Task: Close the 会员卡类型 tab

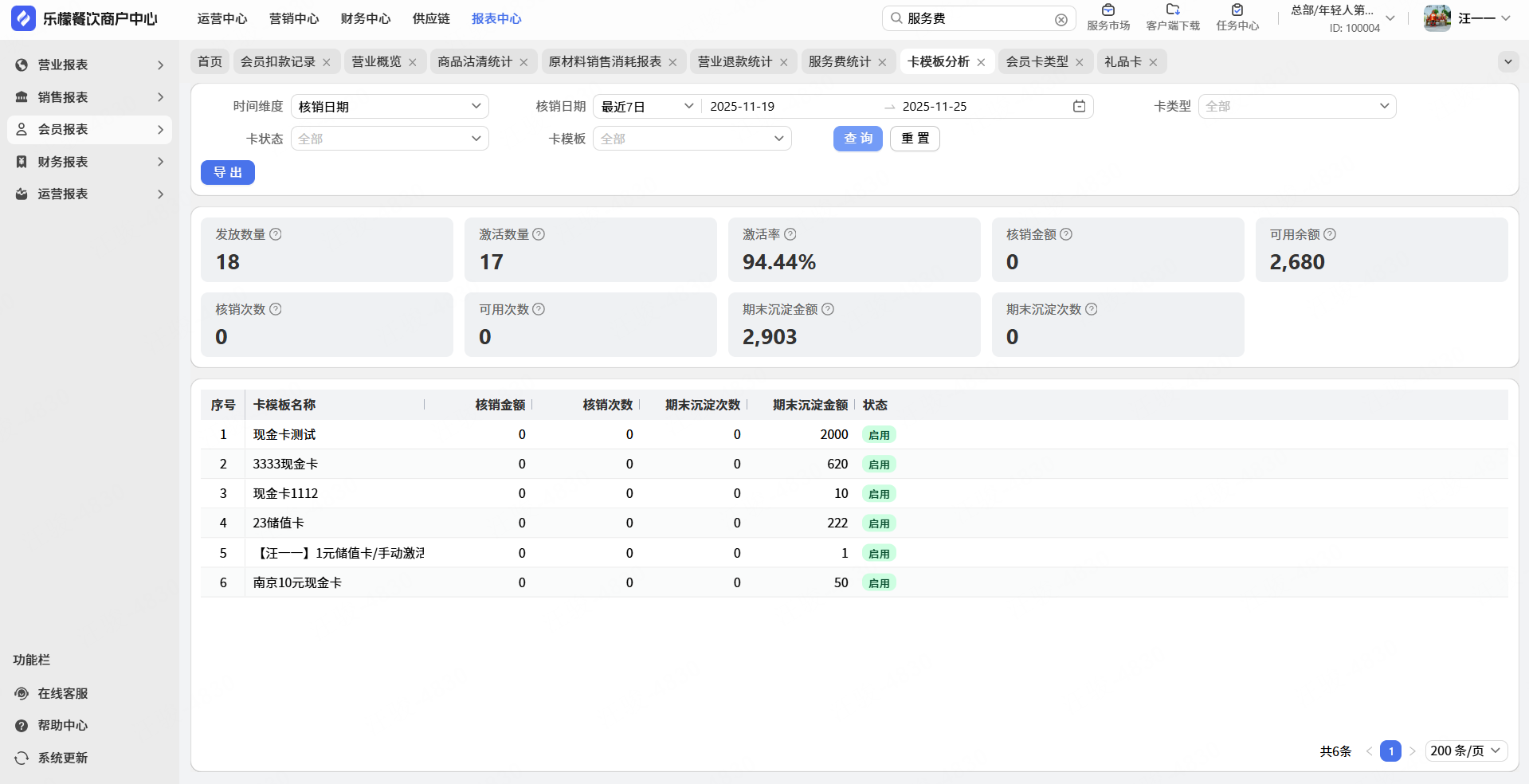Action: [1080, 62]
